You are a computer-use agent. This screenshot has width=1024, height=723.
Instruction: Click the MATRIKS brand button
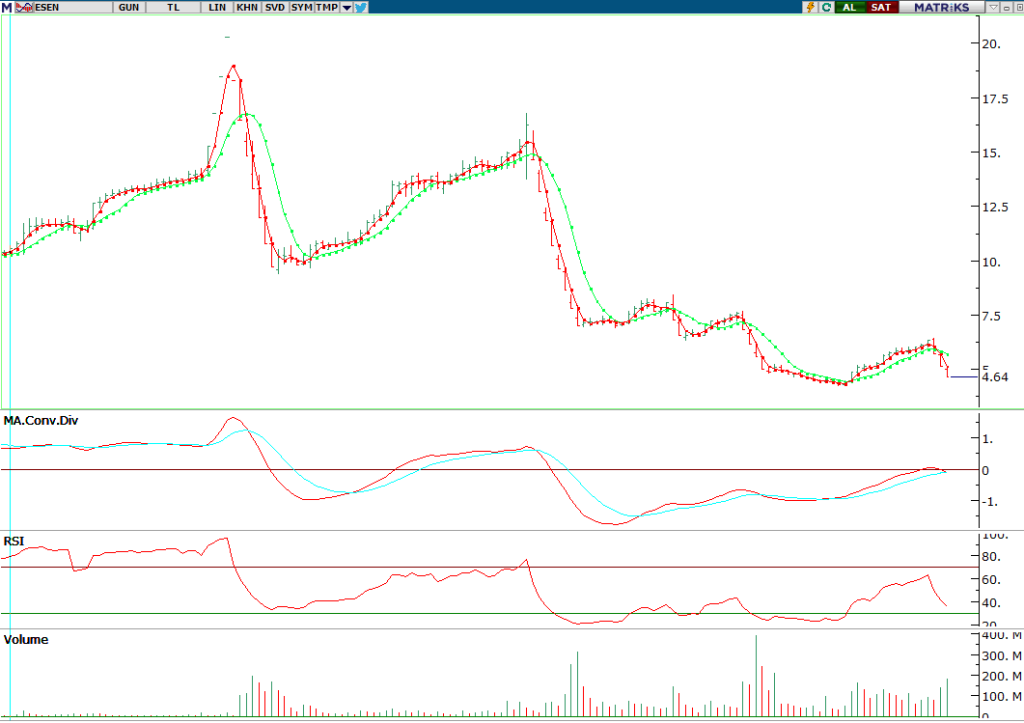click(941, 7)
